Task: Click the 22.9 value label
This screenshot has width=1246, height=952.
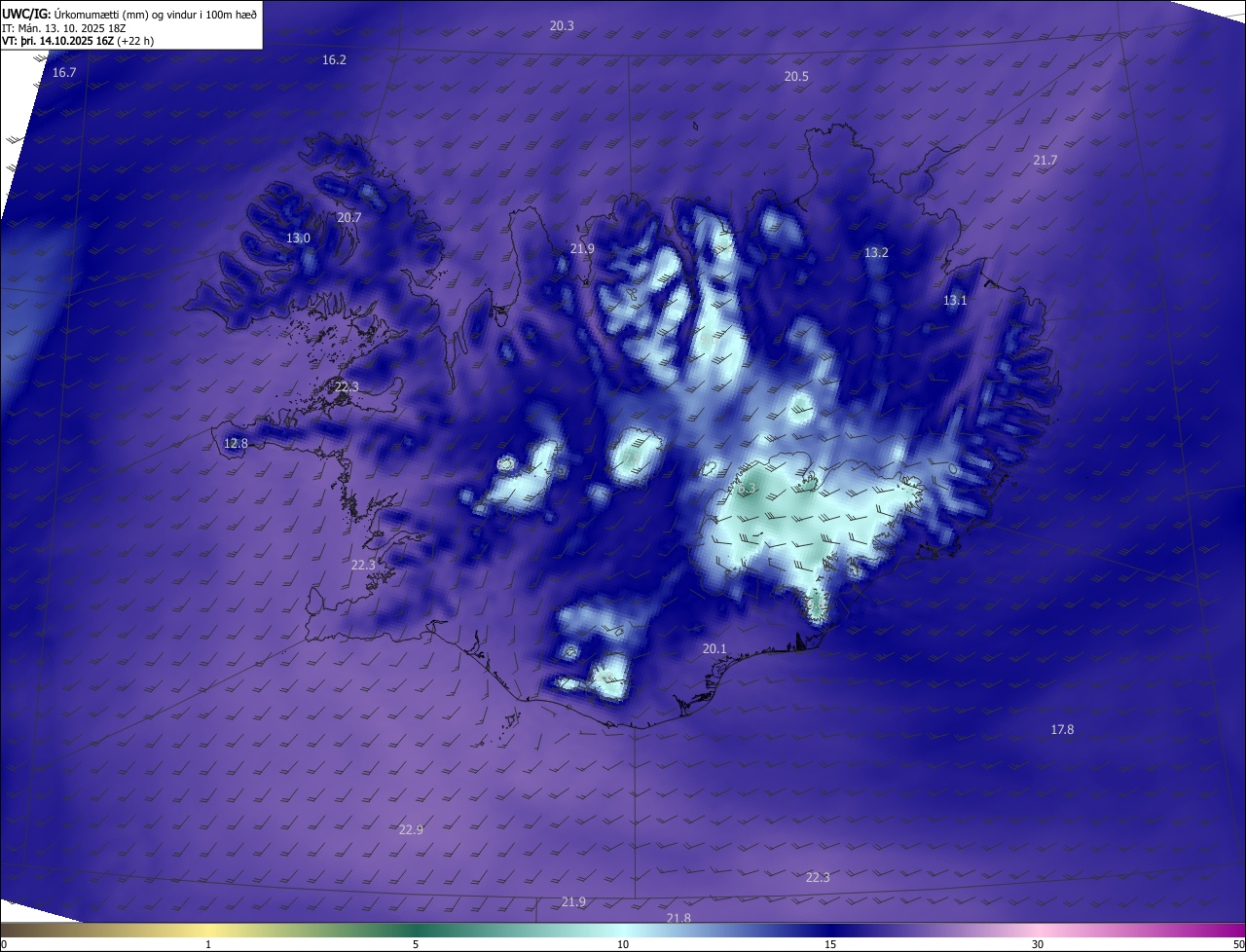Action: [411, 830]
